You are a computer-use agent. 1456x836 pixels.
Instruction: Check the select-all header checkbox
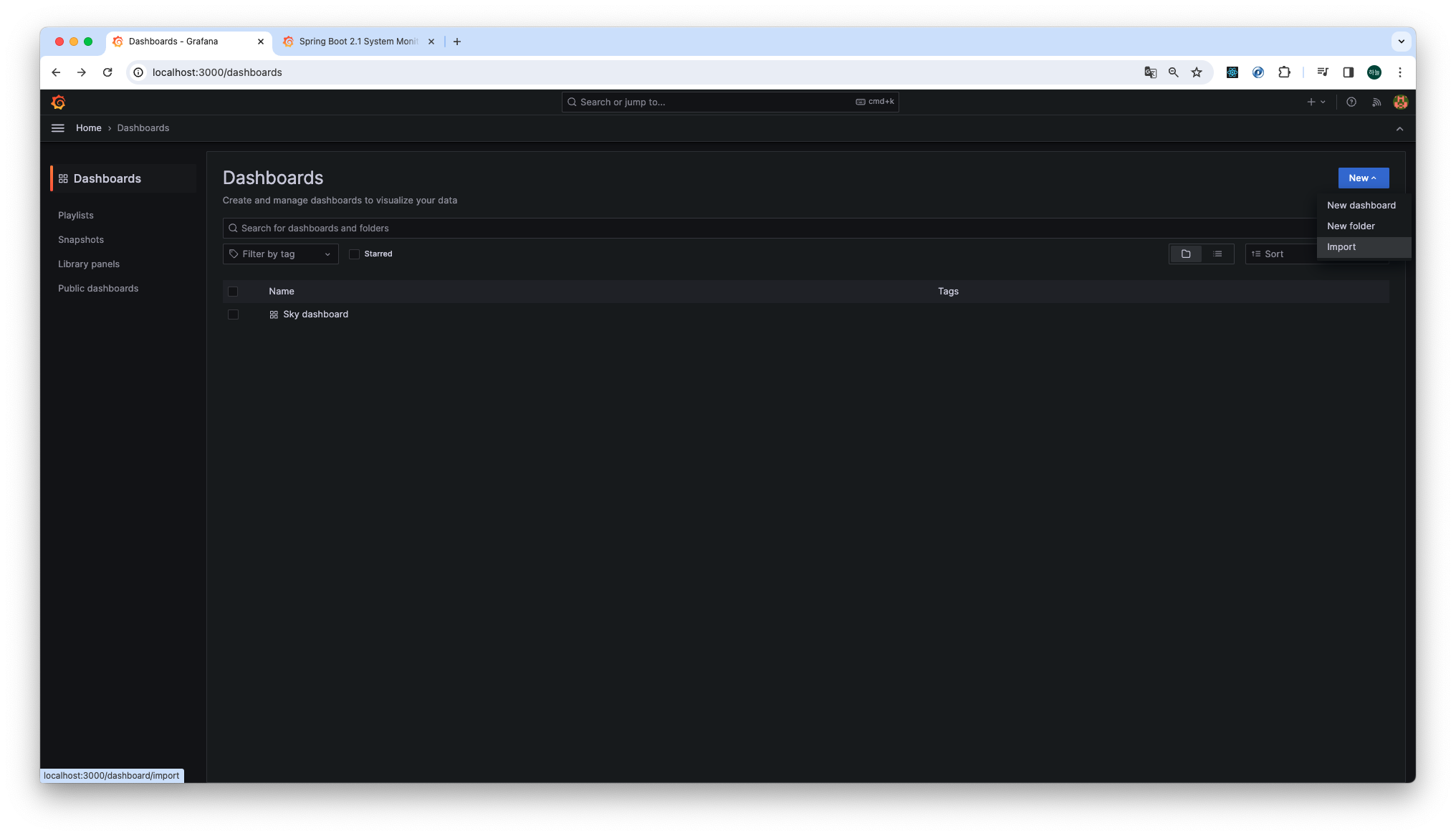pyautogui.click(x=233, y=292)
